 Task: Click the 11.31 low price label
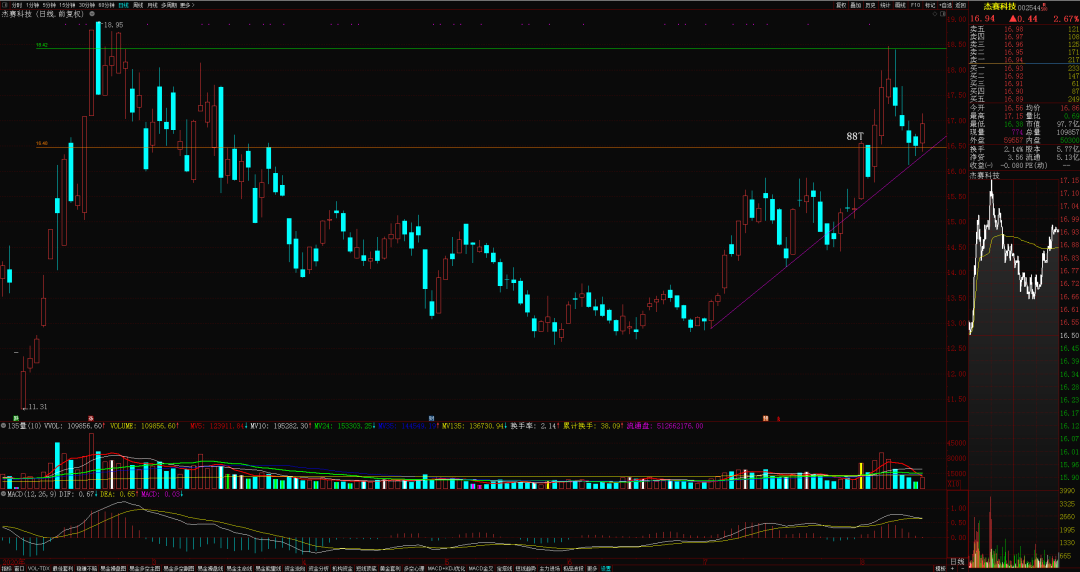[x=37, y=407]
